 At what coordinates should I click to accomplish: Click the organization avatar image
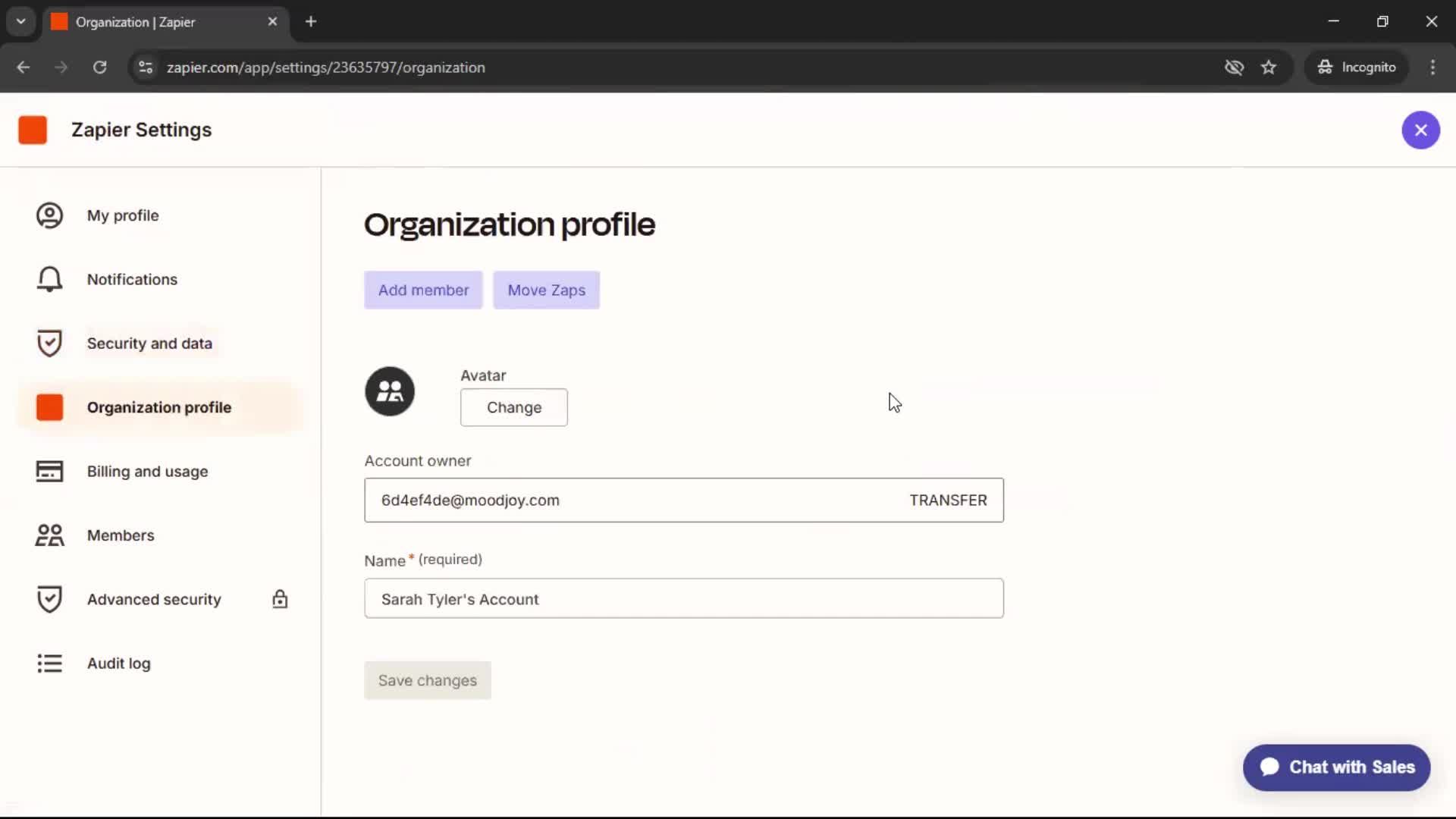(390, 391)
